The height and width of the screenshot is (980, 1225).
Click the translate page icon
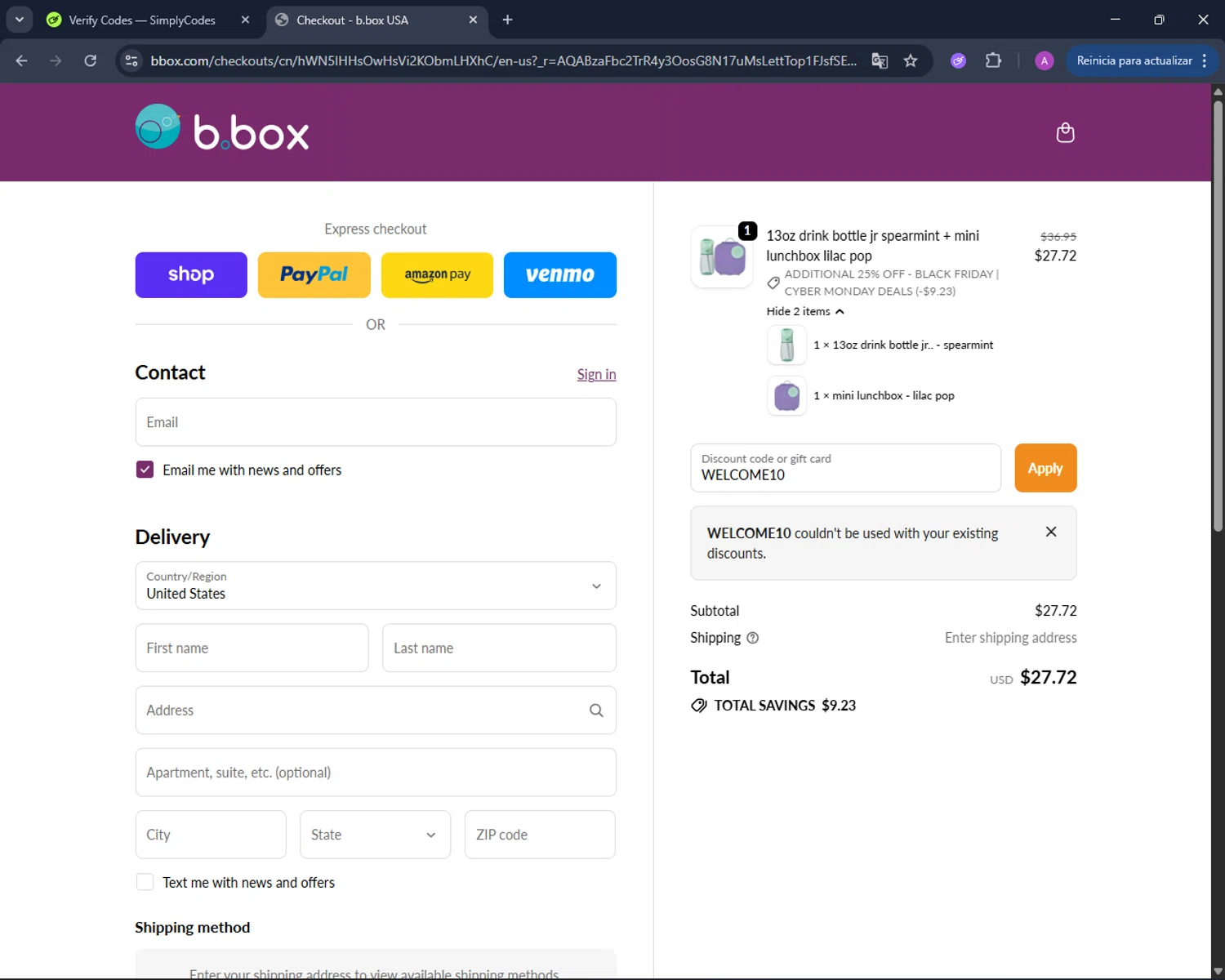pyautogui.click(x=880, y=60)
